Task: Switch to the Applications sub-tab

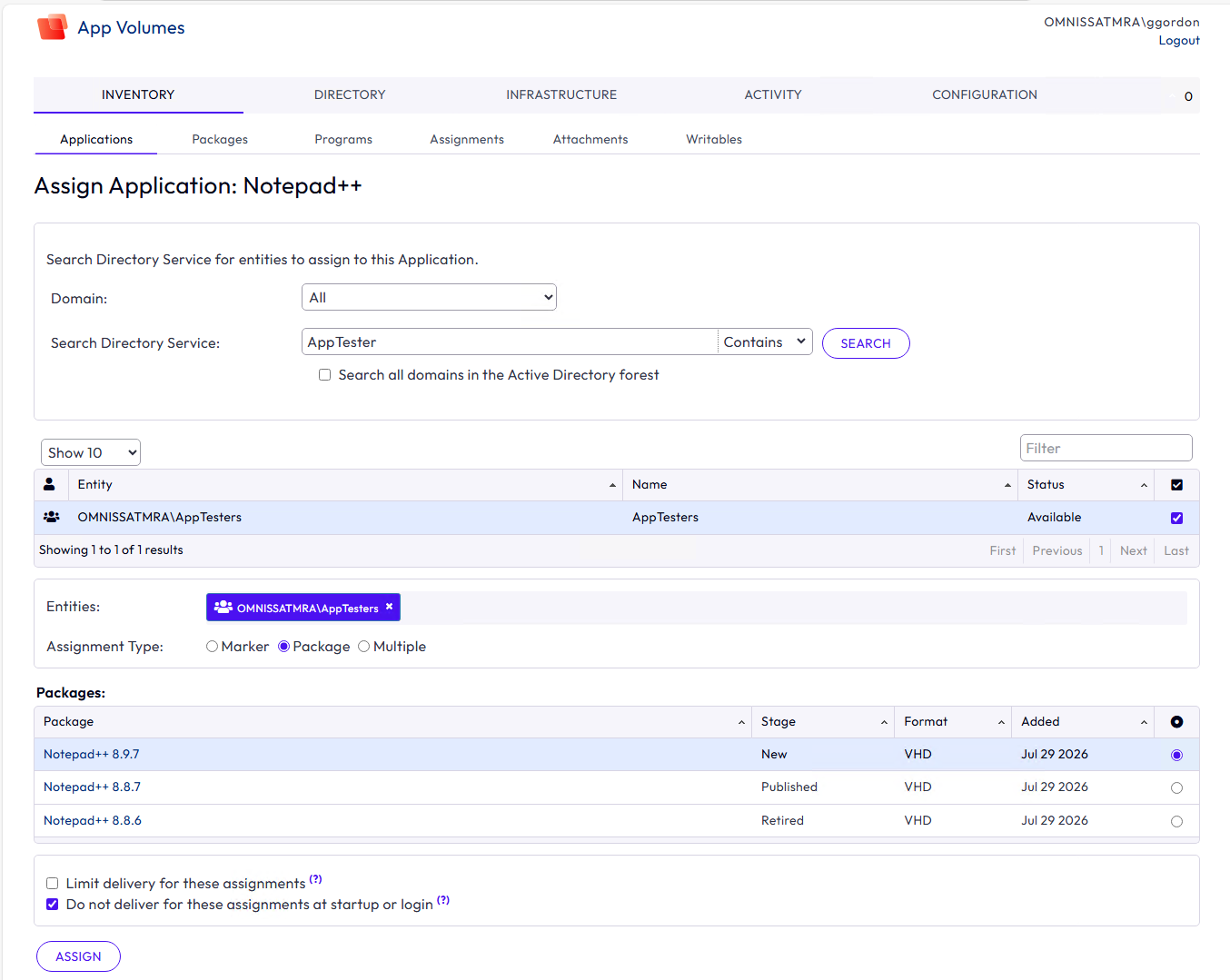Action: click(x=96, y=139)
